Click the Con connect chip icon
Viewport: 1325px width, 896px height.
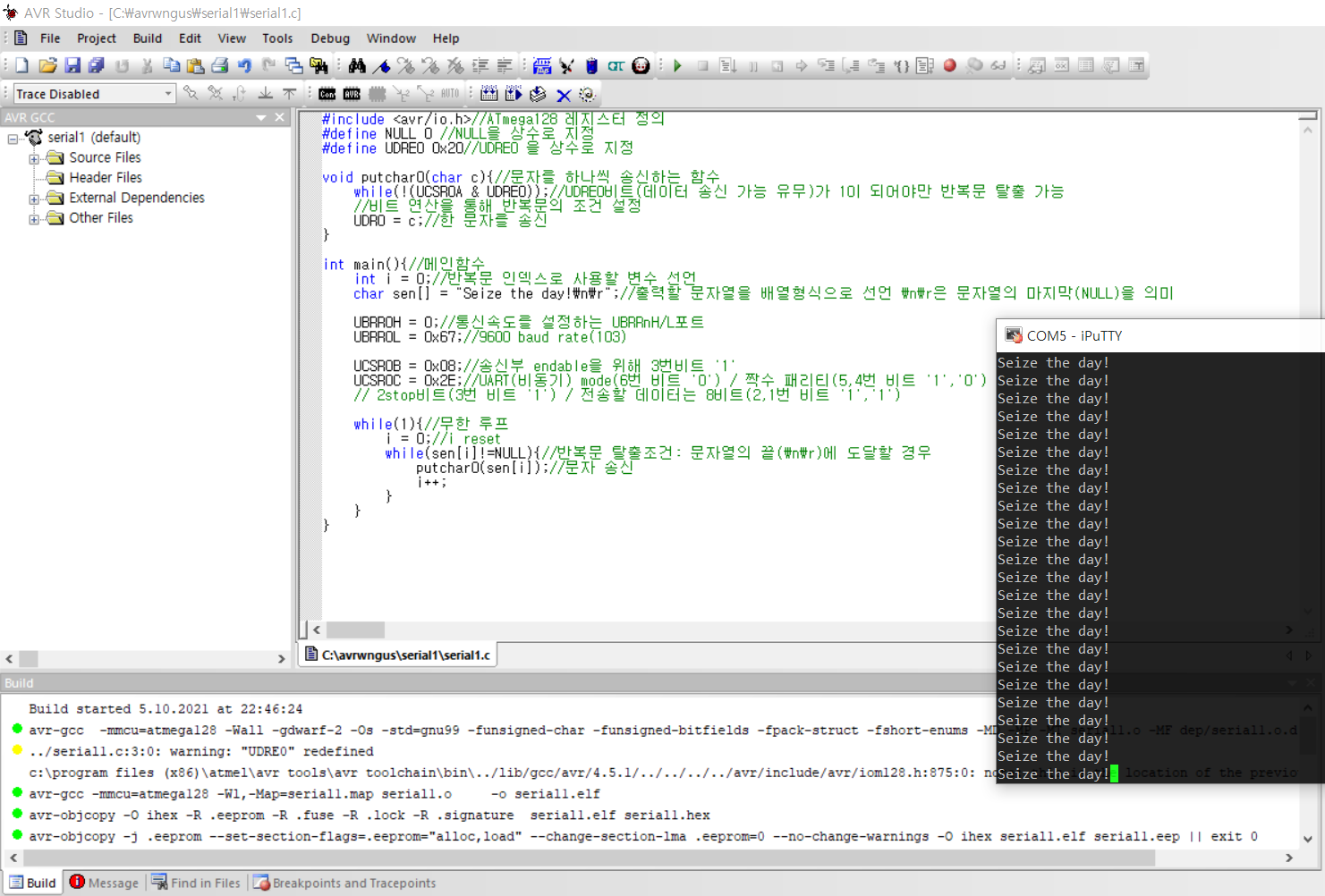(327, 94)
